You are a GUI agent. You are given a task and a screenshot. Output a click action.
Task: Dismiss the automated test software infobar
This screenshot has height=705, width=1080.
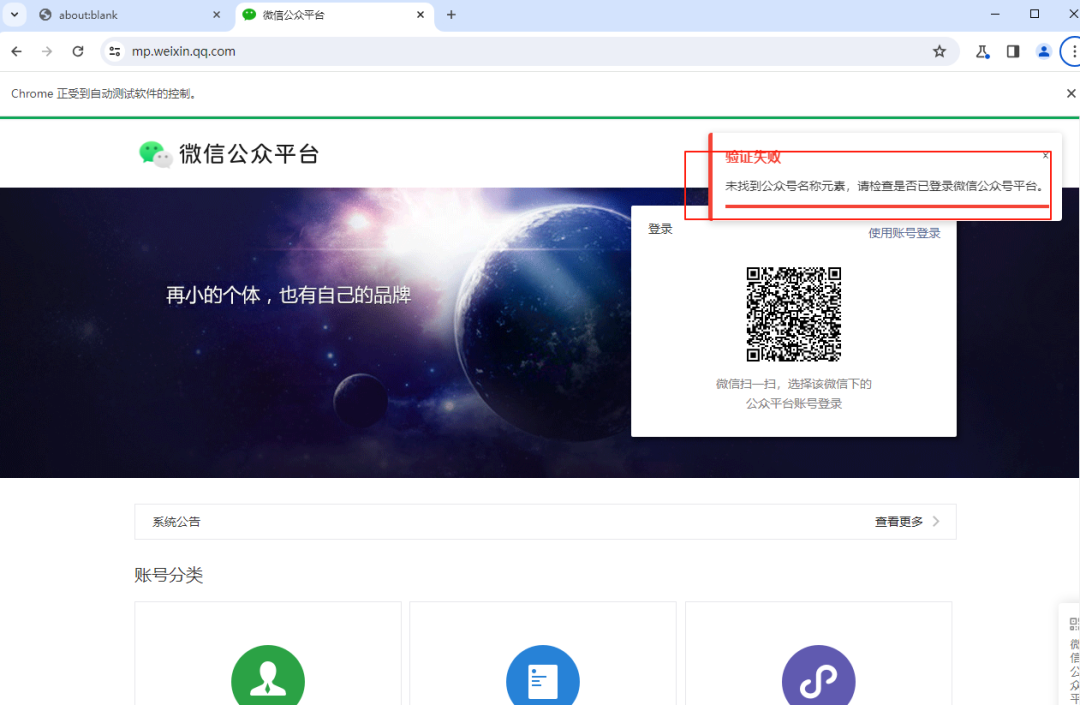(x=1071, y=93)
